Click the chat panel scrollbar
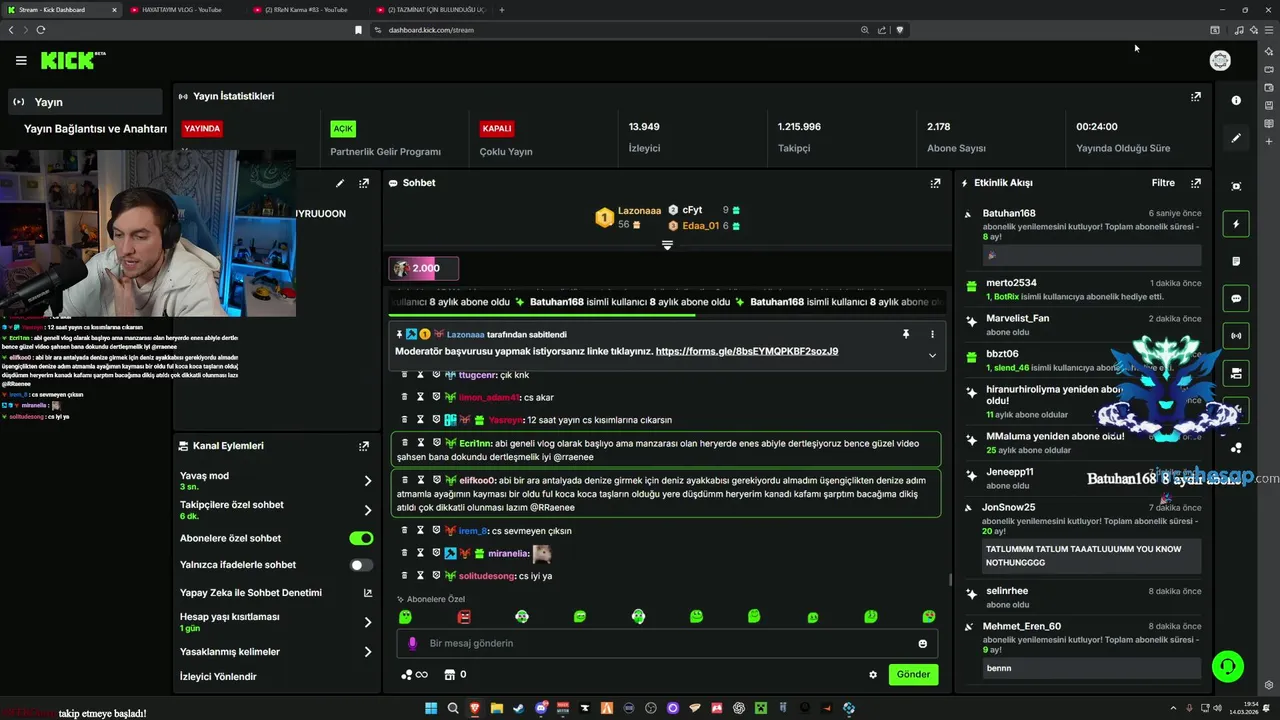1280x720 pixels. (950, 580)
